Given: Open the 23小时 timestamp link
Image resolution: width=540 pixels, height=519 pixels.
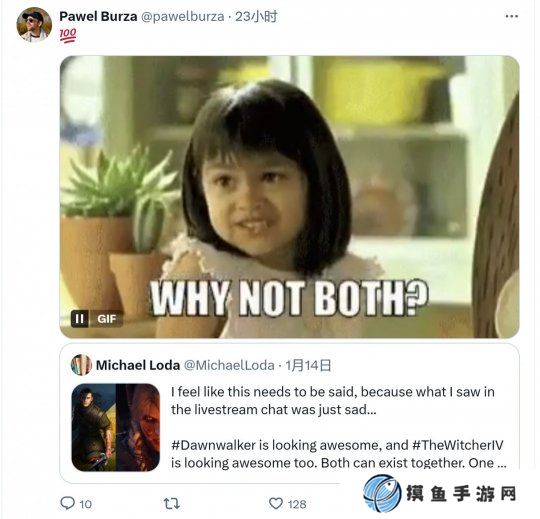Looking at the screenshot, I should (x=256, y=16).
